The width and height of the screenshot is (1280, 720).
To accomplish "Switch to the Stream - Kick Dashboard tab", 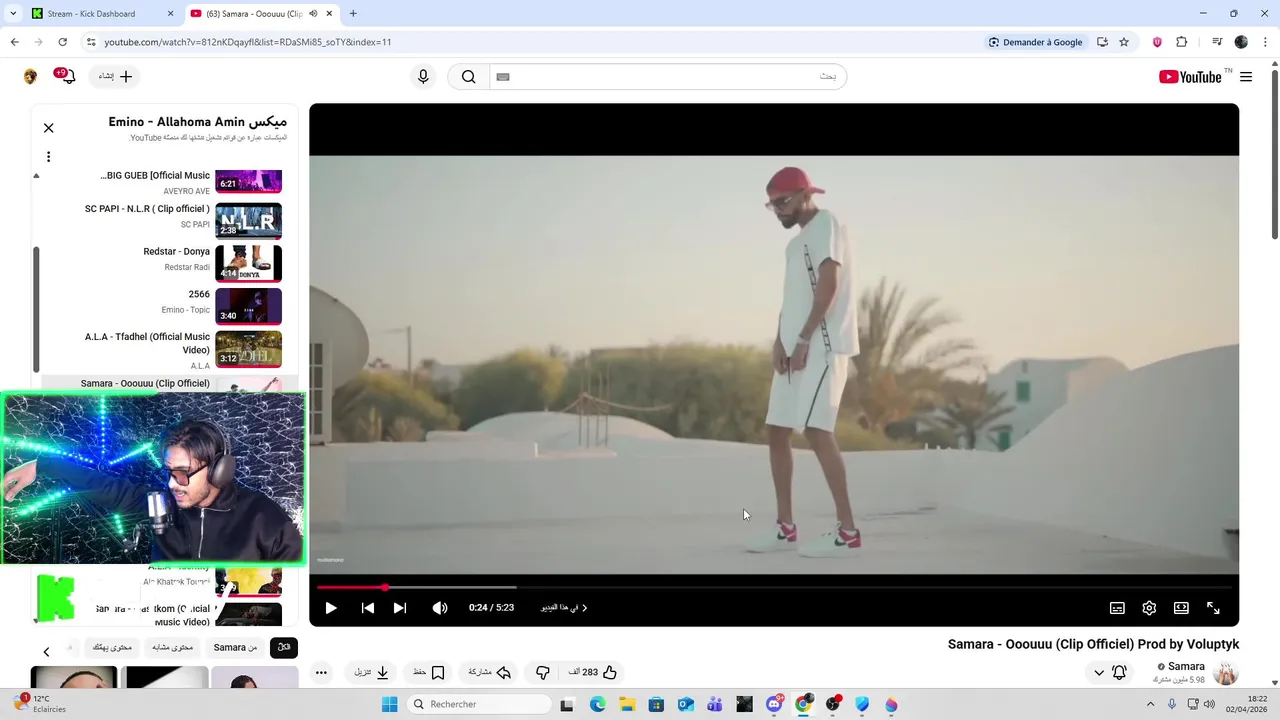I will coord(102,14).
